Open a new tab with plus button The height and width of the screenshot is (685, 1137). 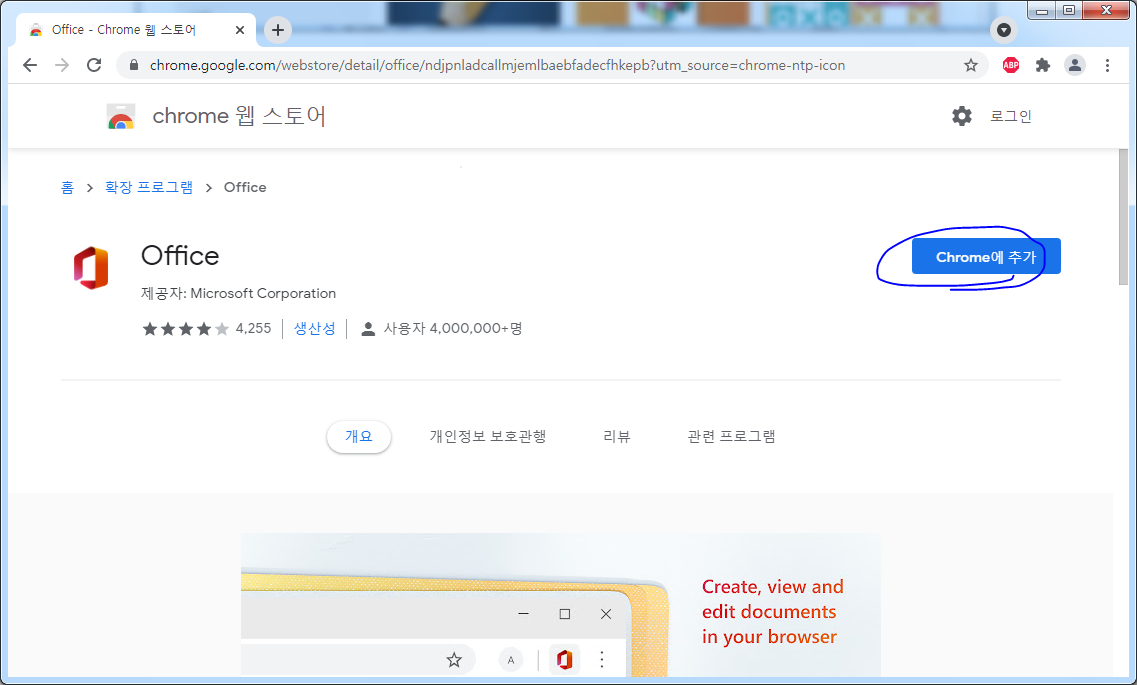278,30
